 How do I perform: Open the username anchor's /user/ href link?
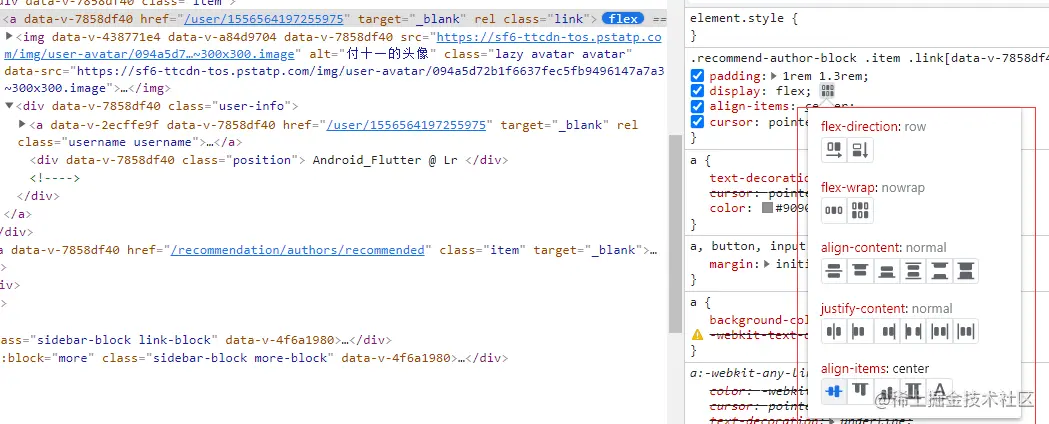coord(406,125)
